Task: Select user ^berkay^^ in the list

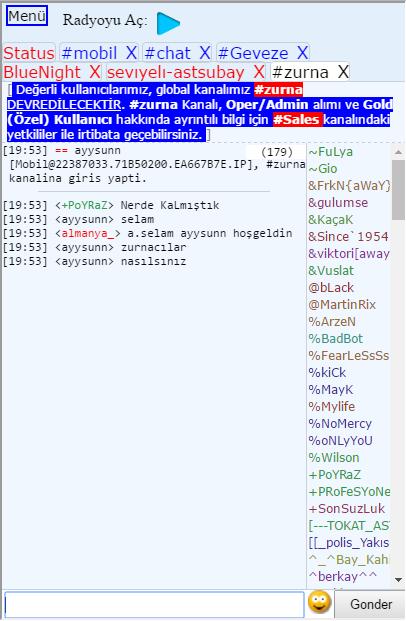Action: click(343, 577)
